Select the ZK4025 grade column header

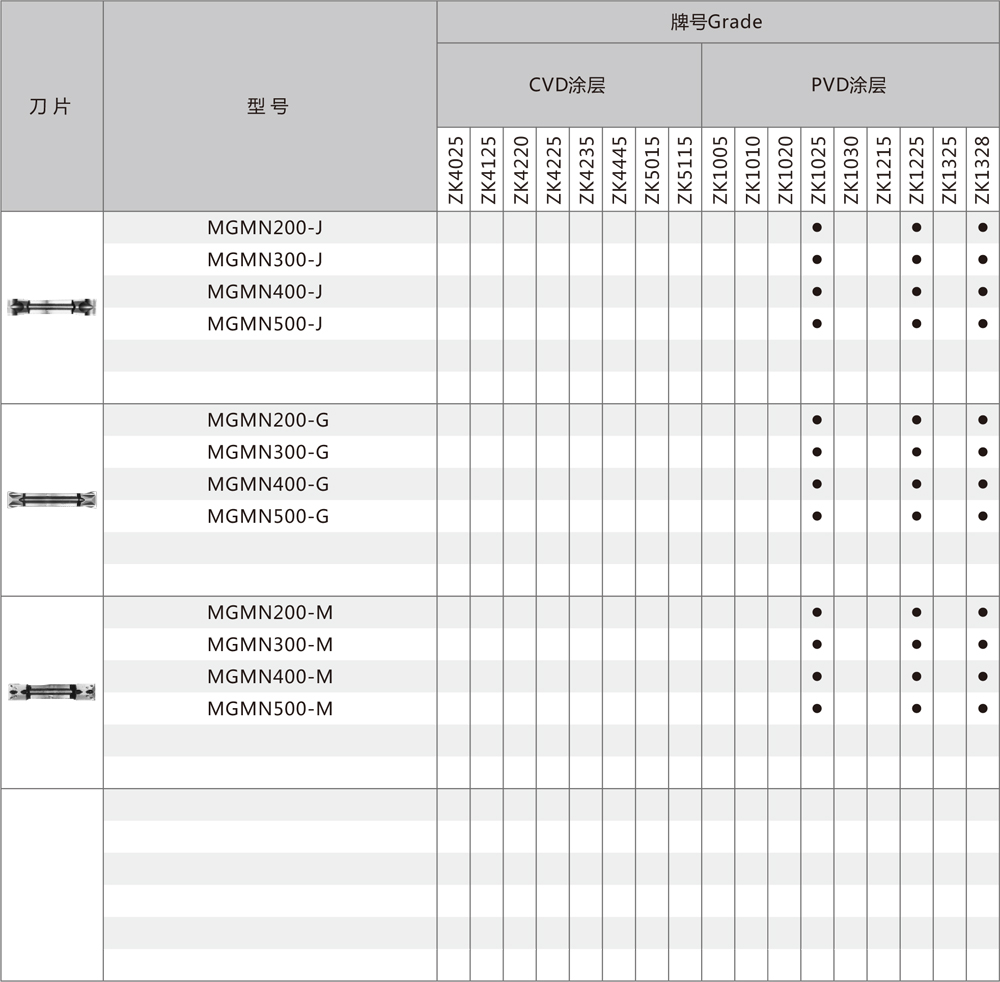(454, 170)
